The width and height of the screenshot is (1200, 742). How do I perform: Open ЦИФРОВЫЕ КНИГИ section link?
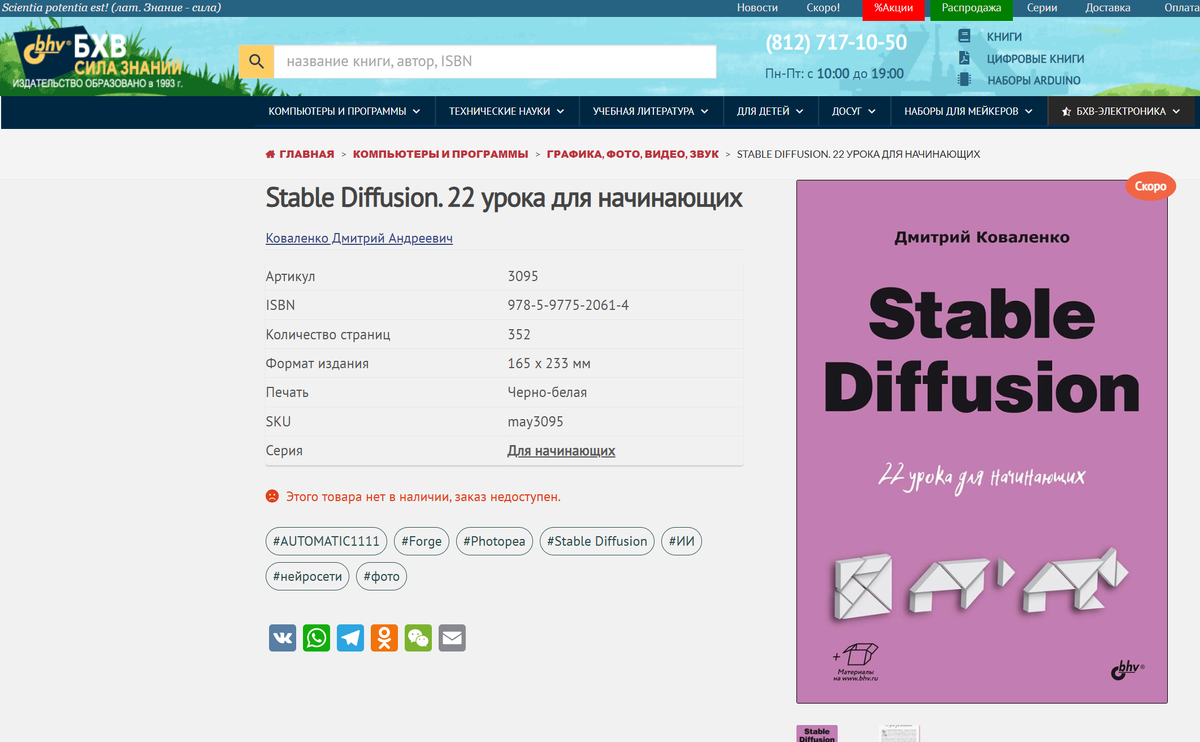point(1035,59)
